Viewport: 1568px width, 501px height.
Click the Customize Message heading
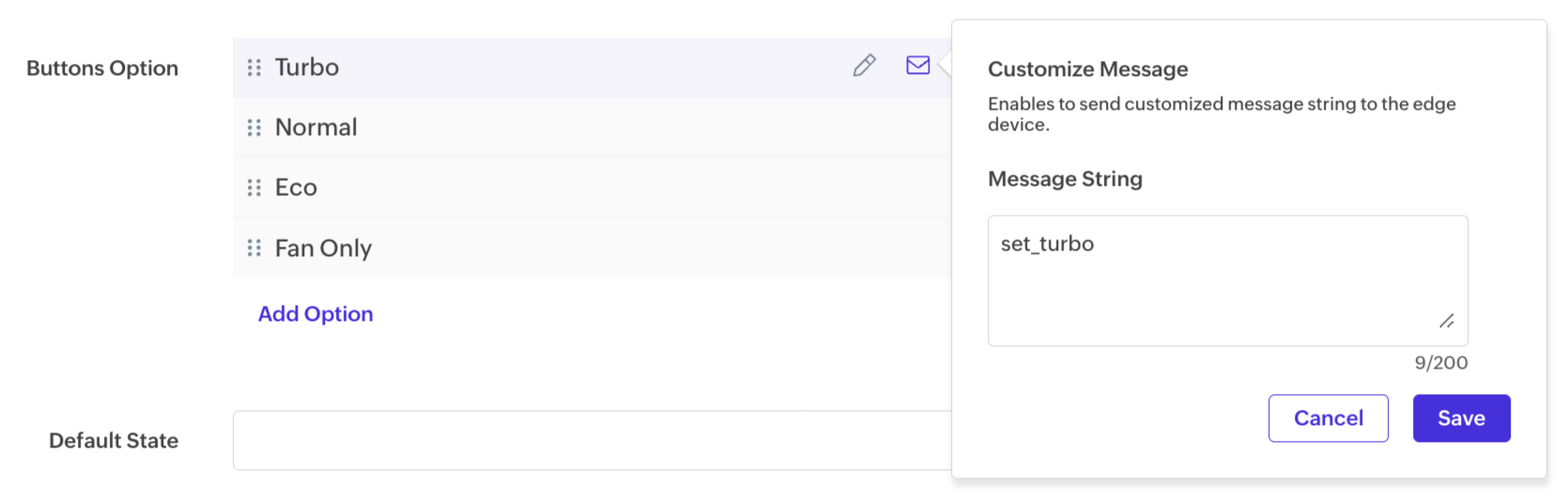(1088, 69)
